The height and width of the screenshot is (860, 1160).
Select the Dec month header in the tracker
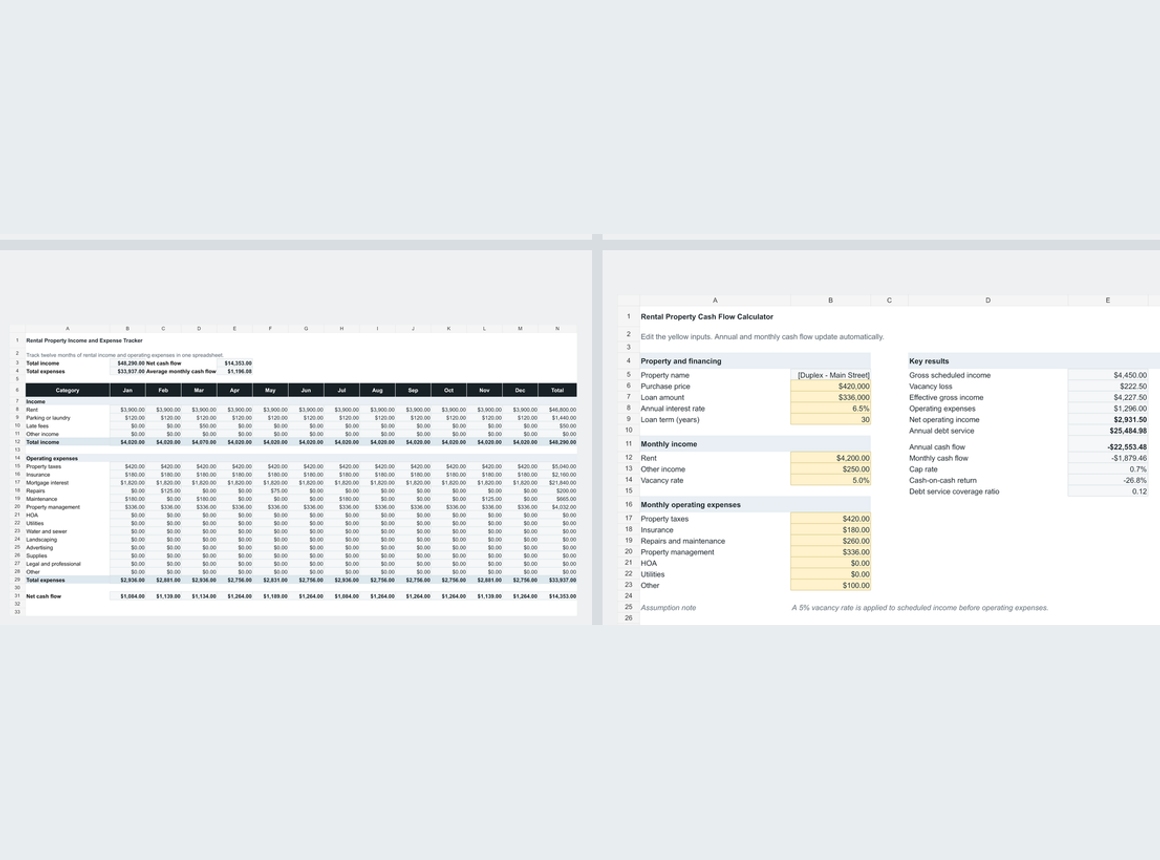click(x=520, y=390)
